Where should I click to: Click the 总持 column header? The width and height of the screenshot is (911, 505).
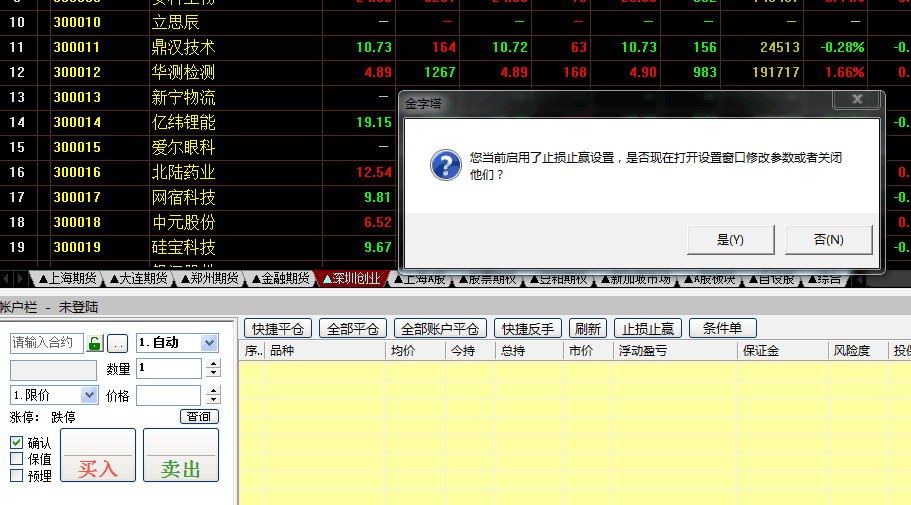pos(529,350)
